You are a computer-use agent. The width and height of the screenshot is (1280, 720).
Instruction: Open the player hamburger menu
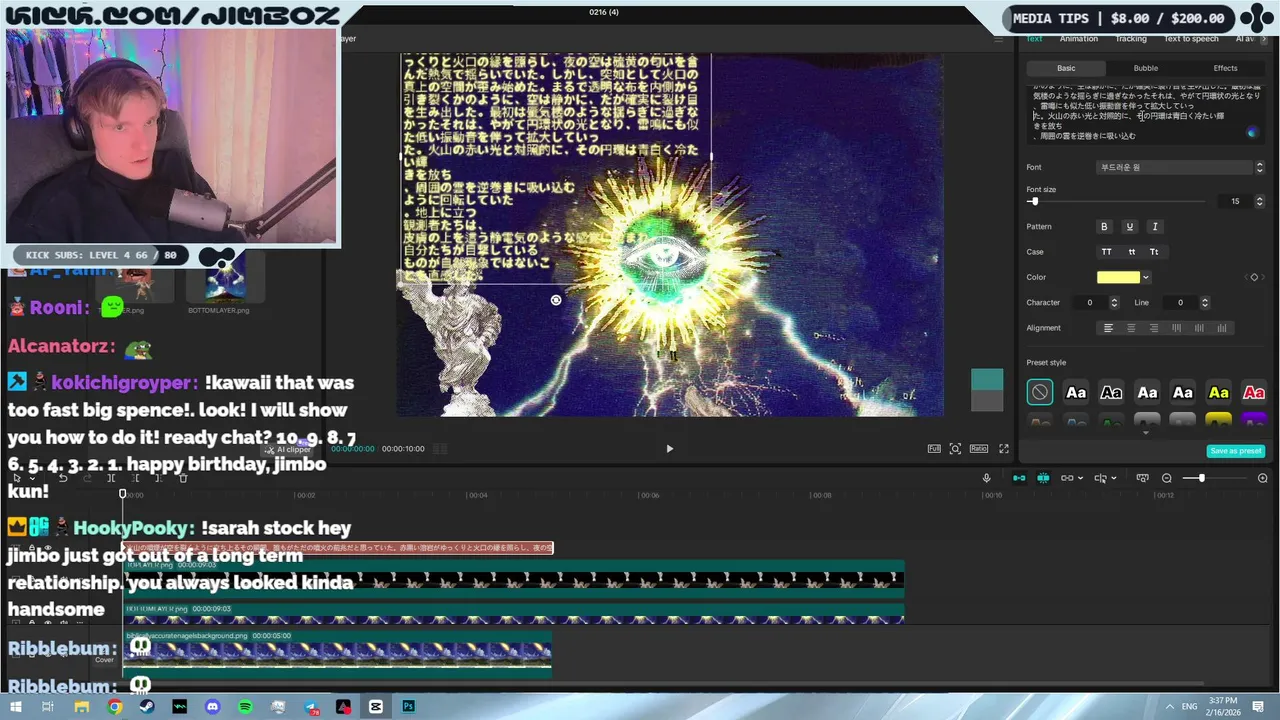(998, 39)
